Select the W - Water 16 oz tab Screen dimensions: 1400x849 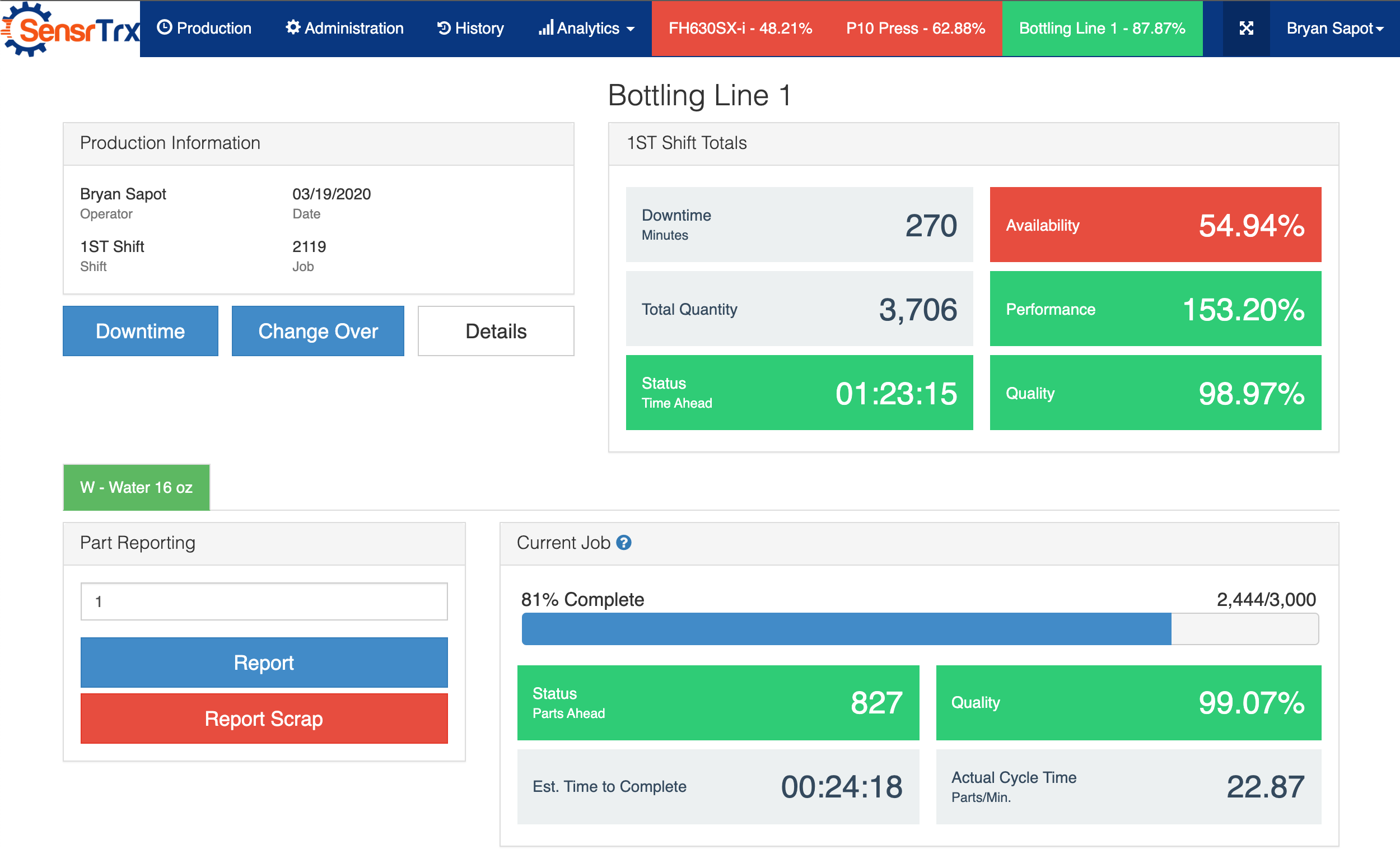pos(137,487)
